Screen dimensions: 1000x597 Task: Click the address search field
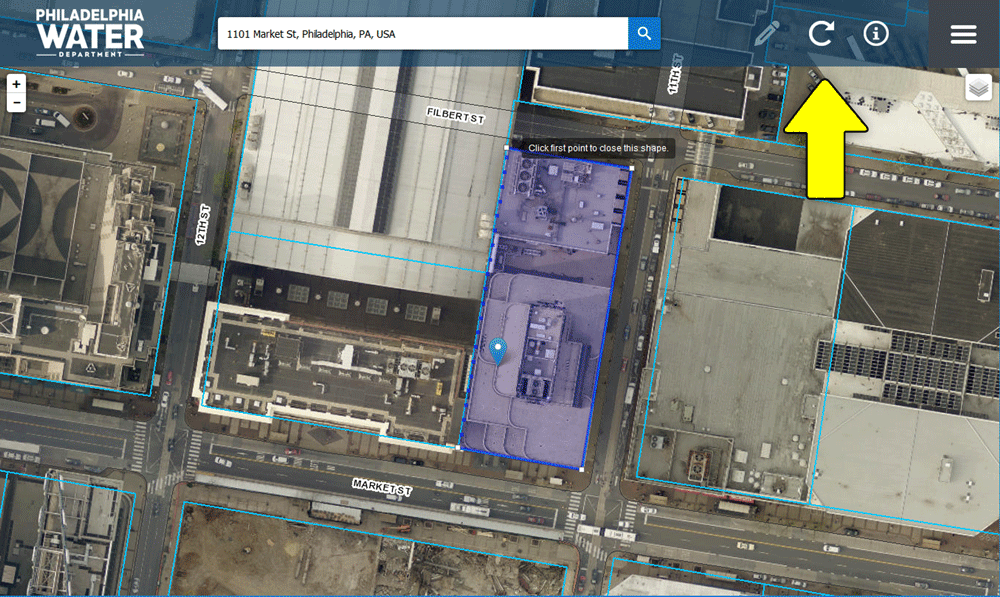tap(422, 34)
